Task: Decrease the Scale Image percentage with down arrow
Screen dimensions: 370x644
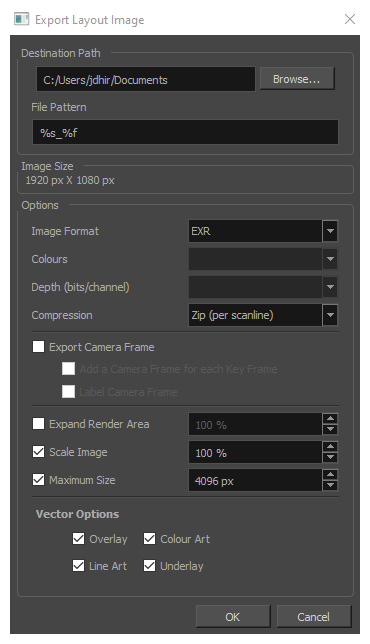Action: pyautogui.click(x=330, y=458)
